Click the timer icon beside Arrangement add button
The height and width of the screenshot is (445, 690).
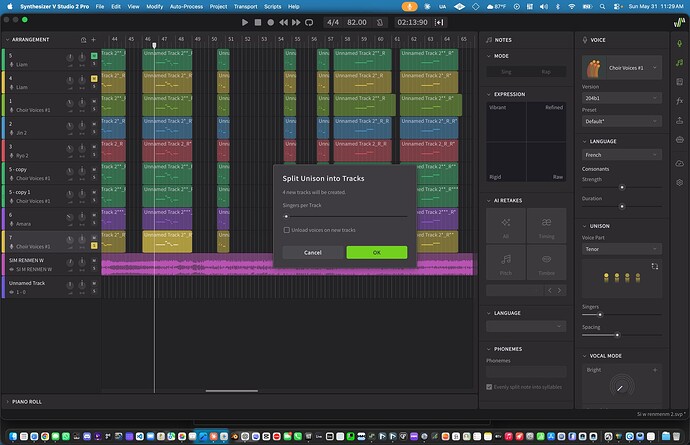[83, 40]
